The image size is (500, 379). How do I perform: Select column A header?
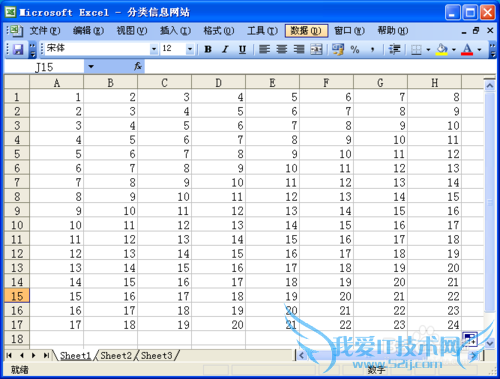[x=57, y=83]
